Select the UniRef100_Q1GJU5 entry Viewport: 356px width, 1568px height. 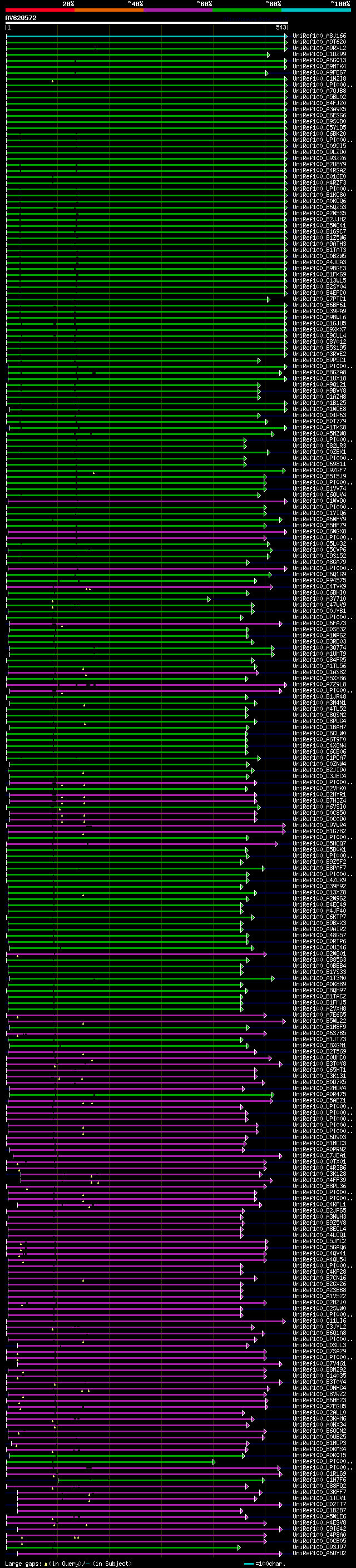pyautogui.click(x=319, y=323)
